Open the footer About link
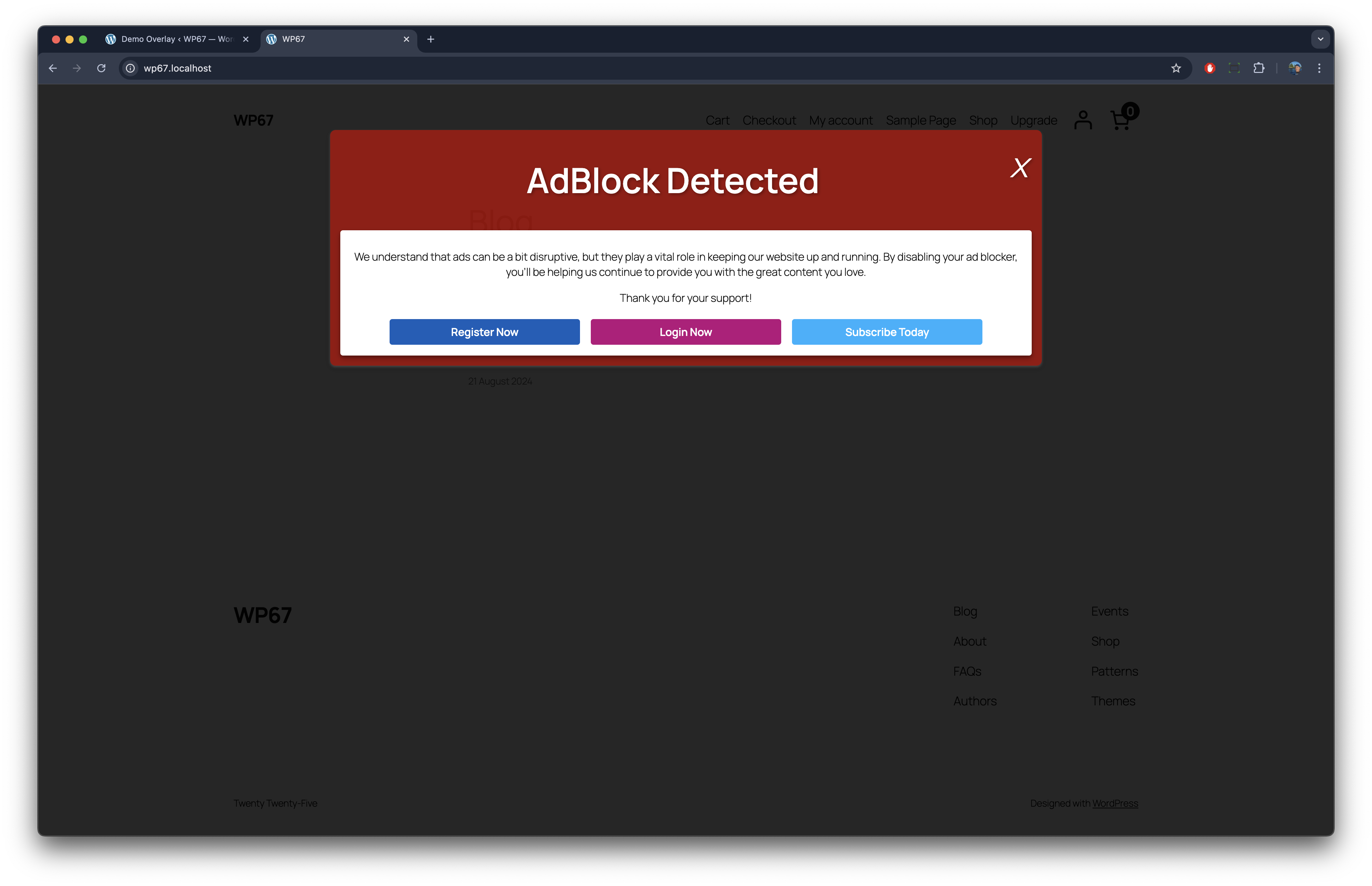Viewport: 1372px width, 886px height. [969, 641]
